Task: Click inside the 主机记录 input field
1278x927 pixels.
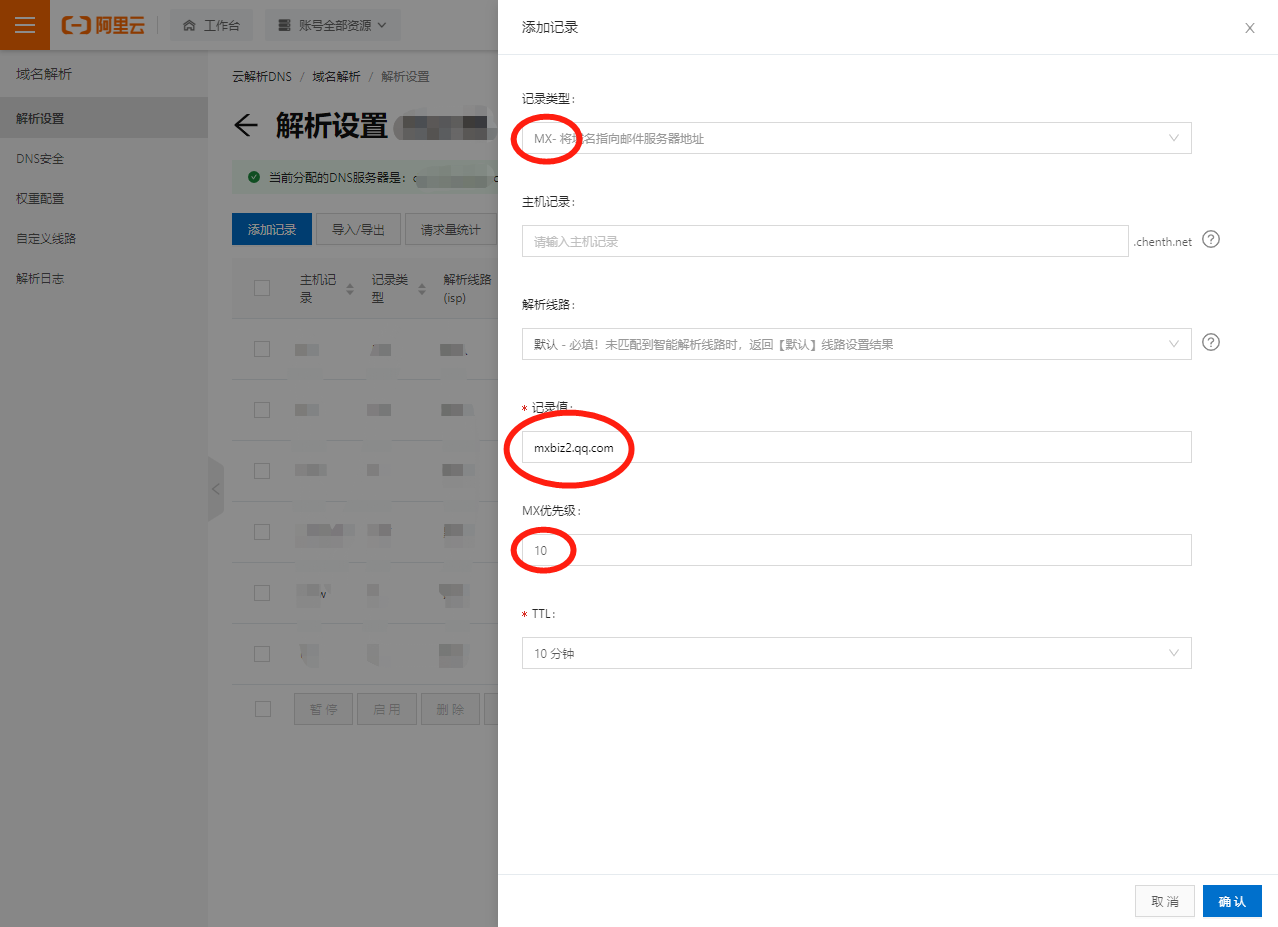Action: 825,240
